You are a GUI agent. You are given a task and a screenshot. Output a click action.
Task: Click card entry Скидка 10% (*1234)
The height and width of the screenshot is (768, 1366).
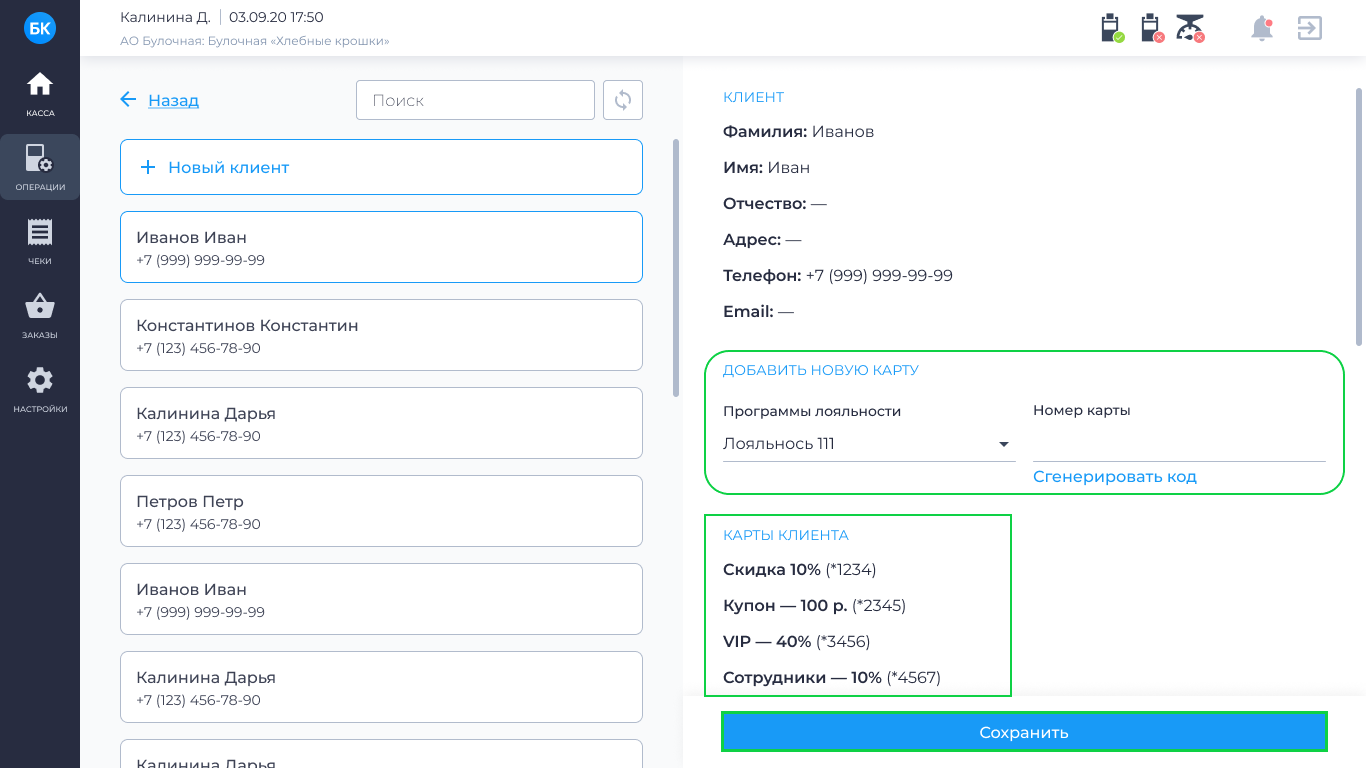799,569
